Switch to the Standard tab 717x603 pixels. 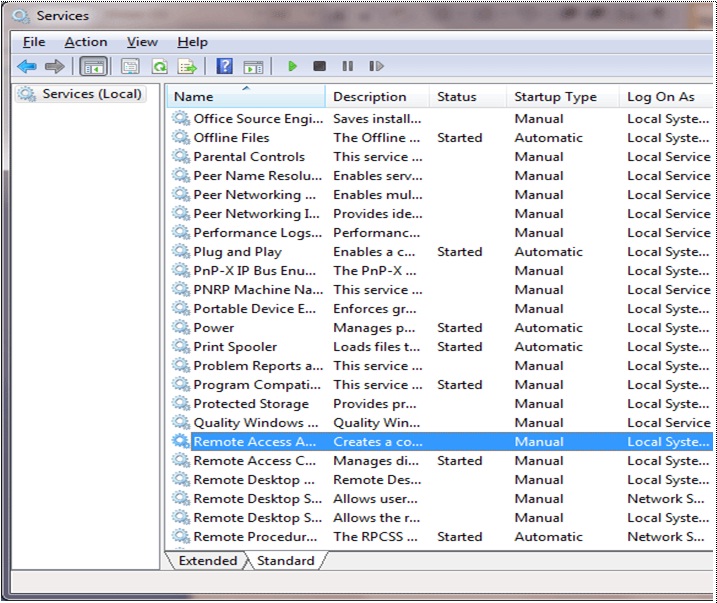coord(285,560)
